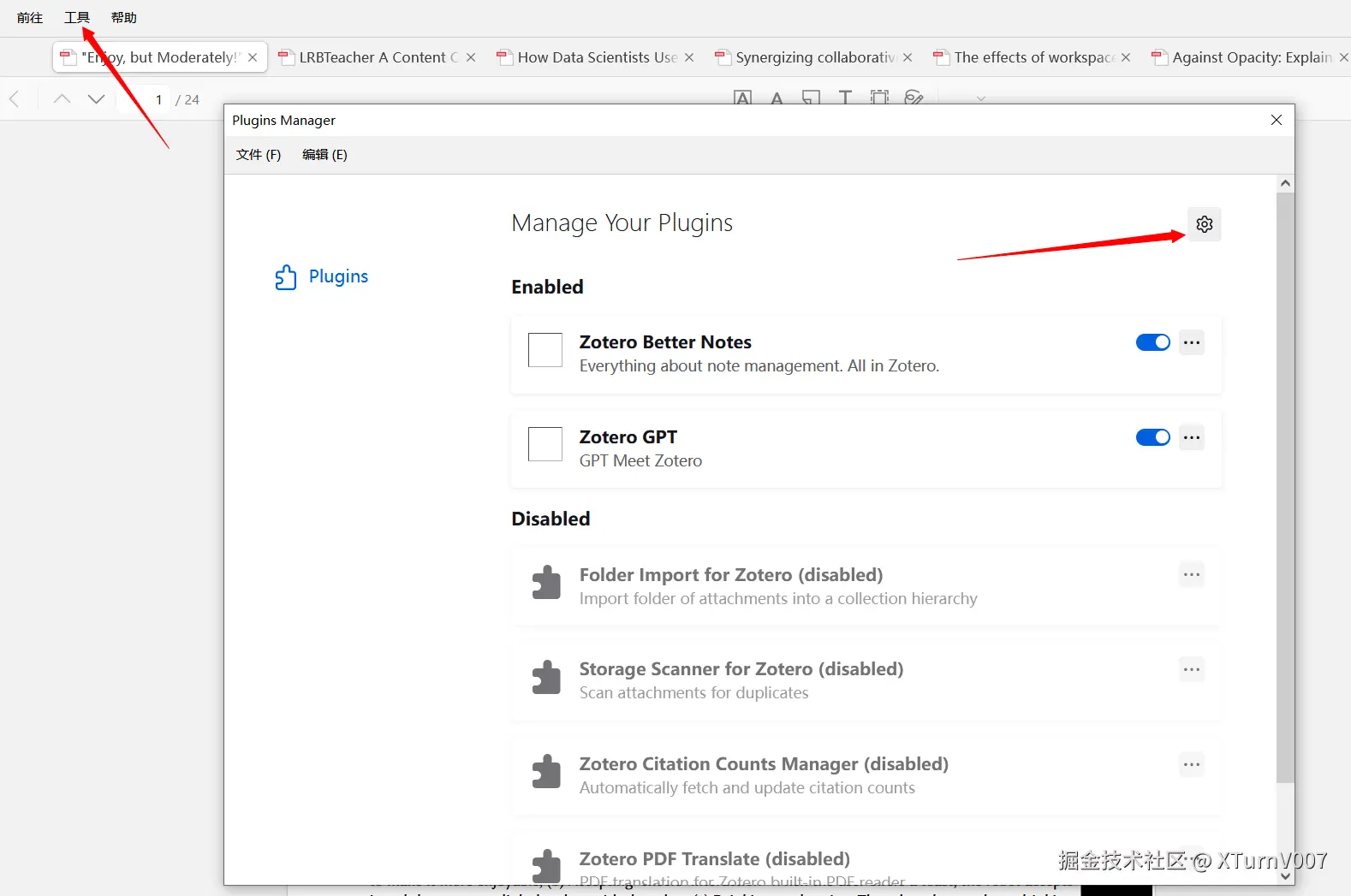Open the 文件 (F) menu in Plugins Manager
Viewport: 1351px width, 896px height.
259,155
